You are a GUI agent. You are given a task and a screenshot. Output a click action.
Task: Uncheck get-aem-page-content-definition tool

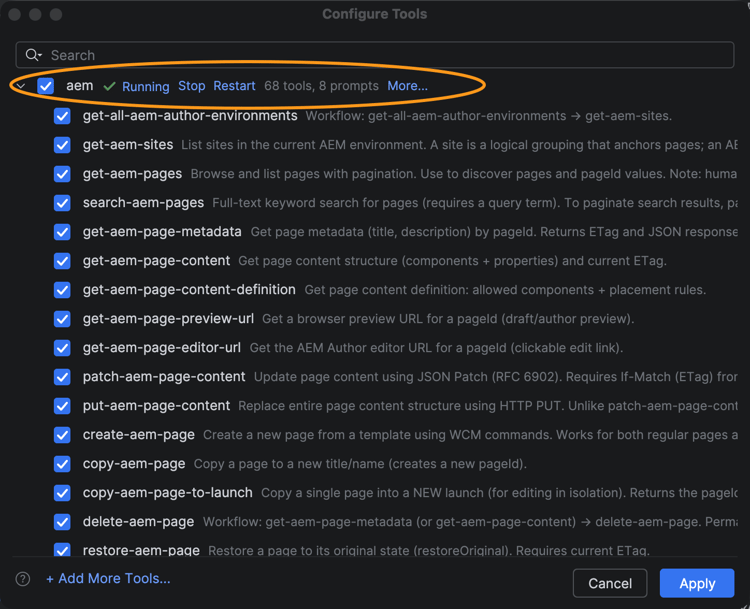62,290
